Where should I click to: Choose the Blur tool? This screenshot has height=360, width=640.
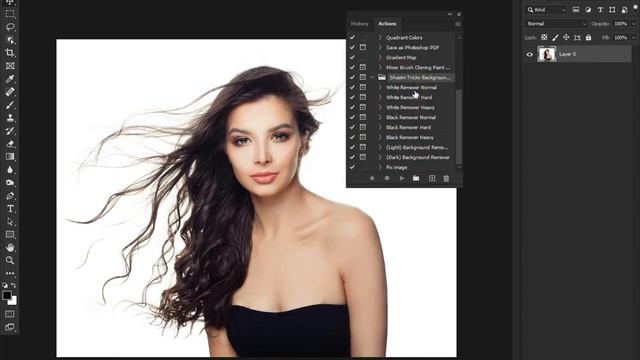10,170
